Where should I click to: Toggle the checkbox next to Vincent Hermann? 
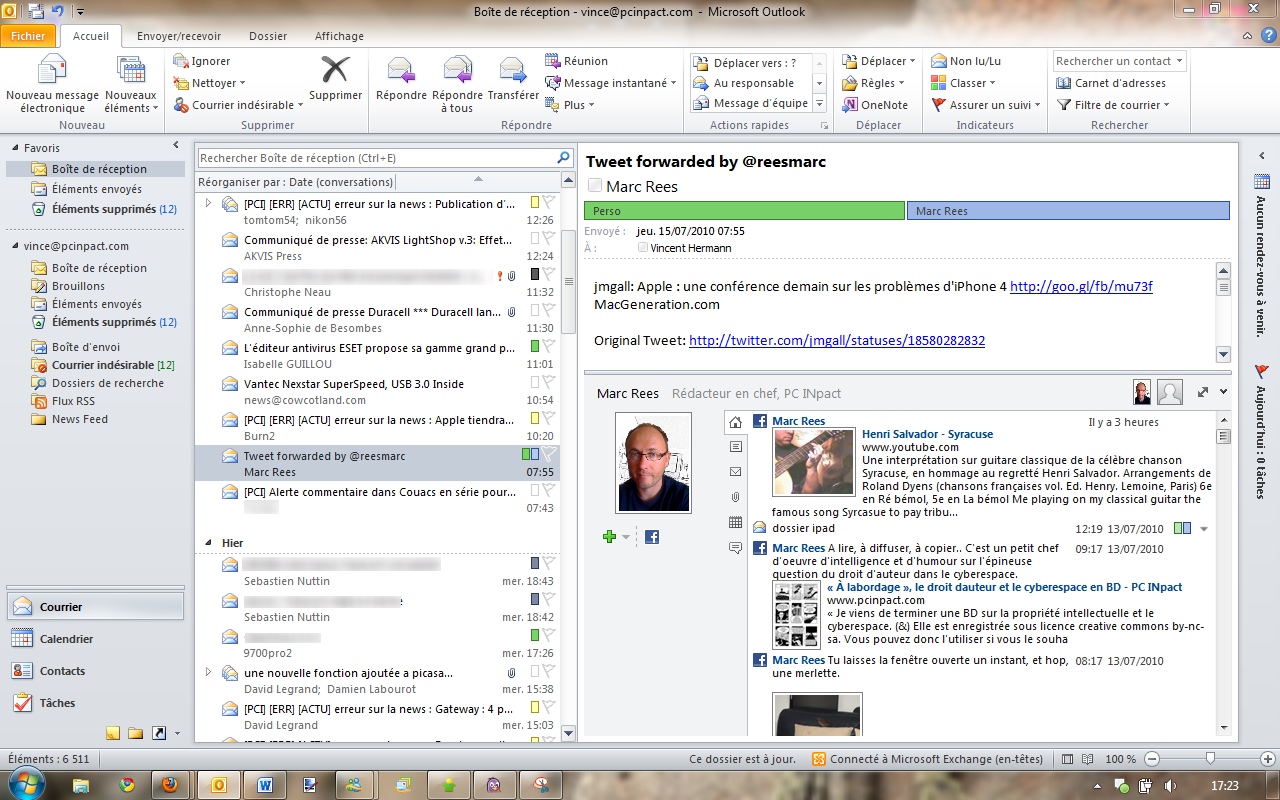(643, 247)
